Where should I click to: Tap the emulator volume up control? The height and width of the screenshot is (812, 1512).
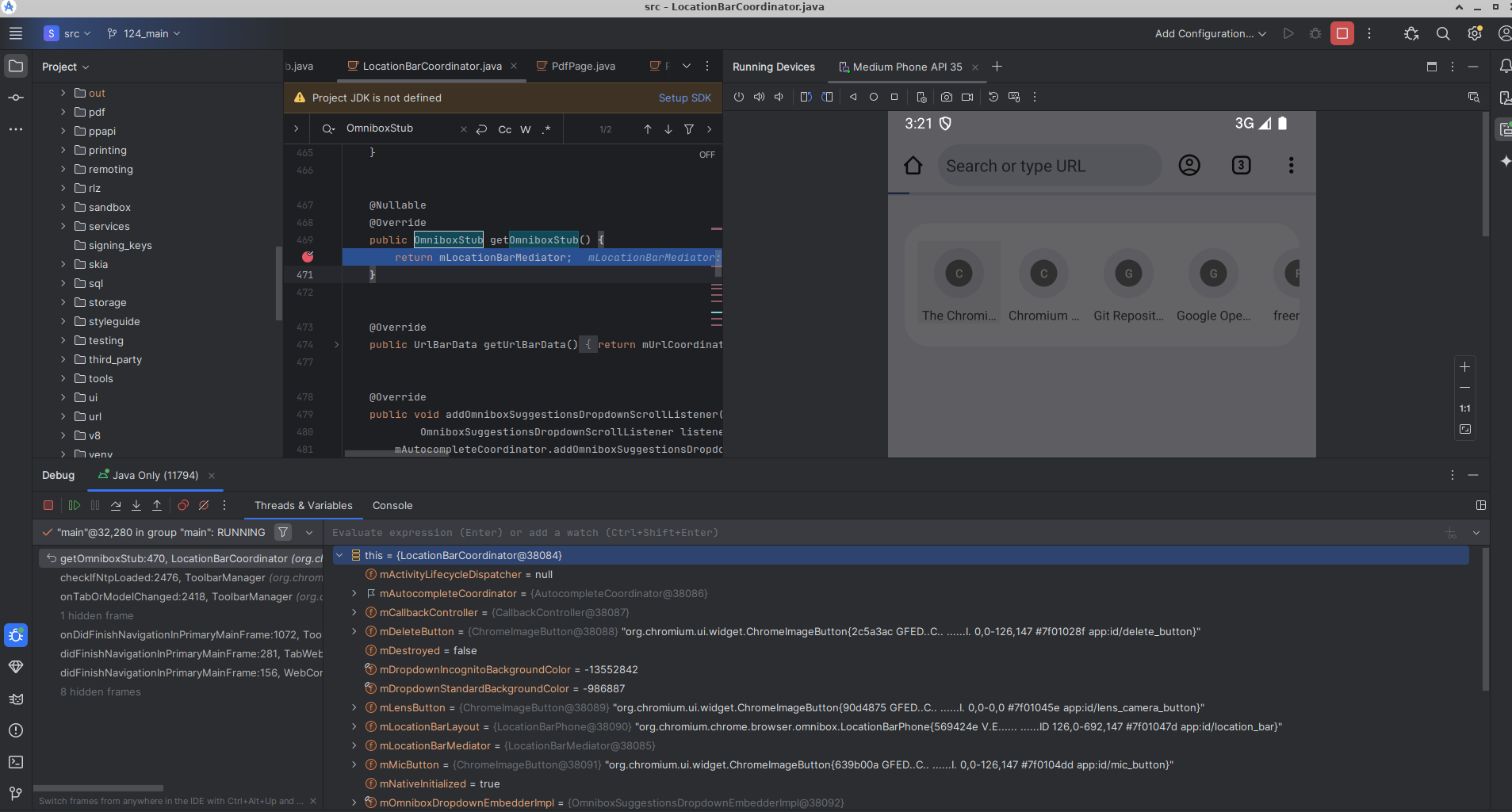tap(758, 97)
